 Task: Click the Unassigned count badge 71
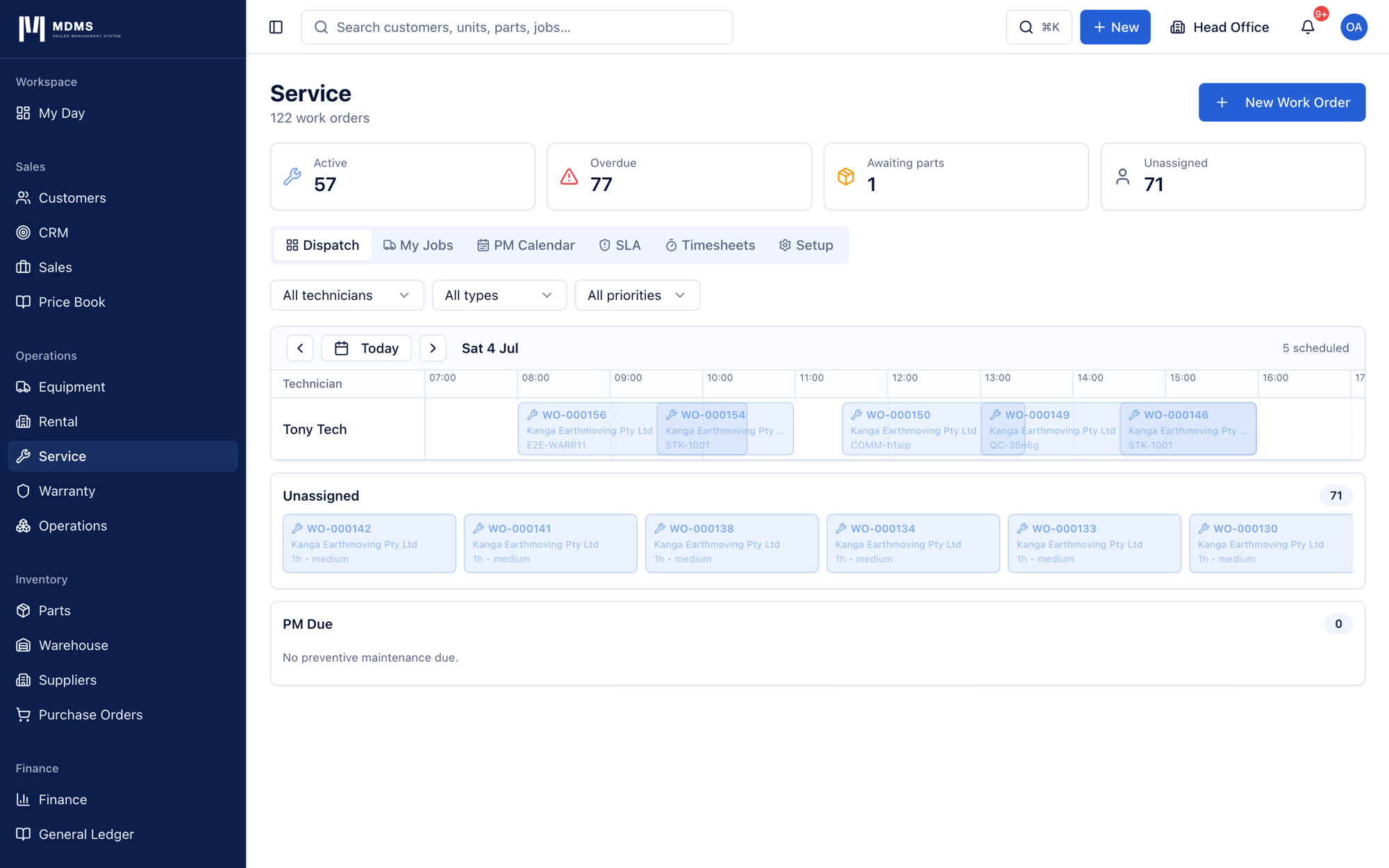point(1336,496)
